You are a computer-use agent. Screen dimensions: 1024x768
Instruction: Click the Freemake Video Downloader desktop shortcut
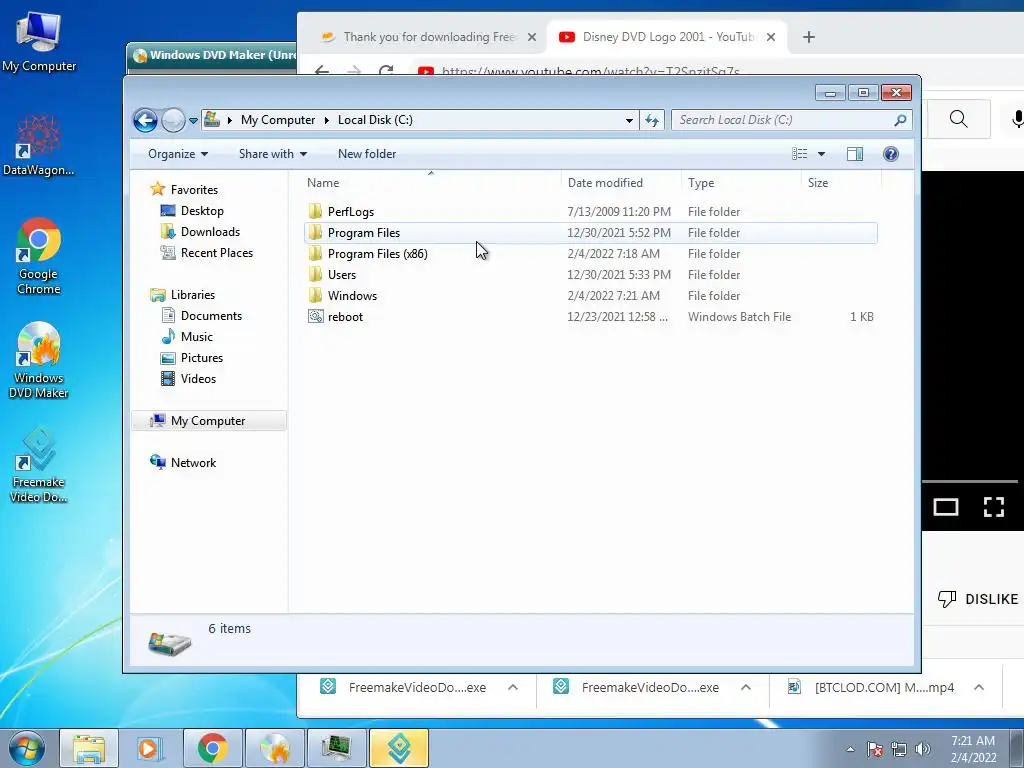(x=39, y=464)
